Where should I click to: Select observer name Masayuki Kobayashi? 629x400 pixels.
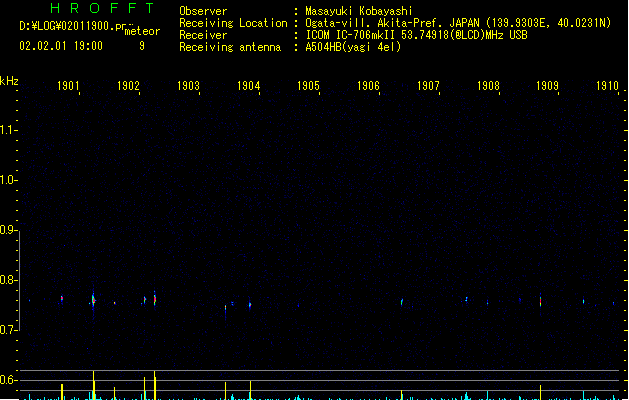[x=359, y=11]
